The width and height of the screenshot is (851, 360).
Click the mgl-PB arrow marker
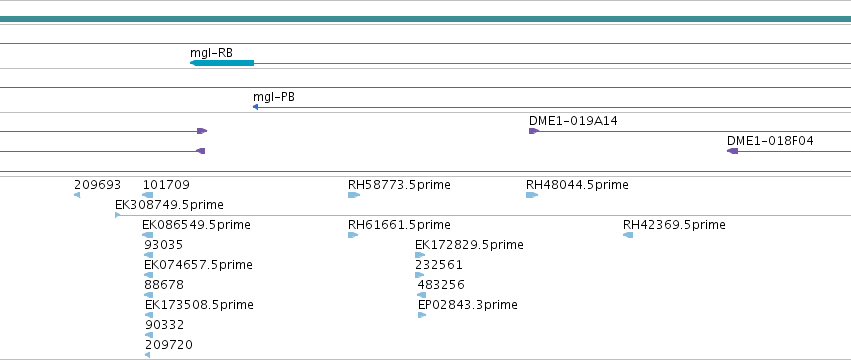255,107
